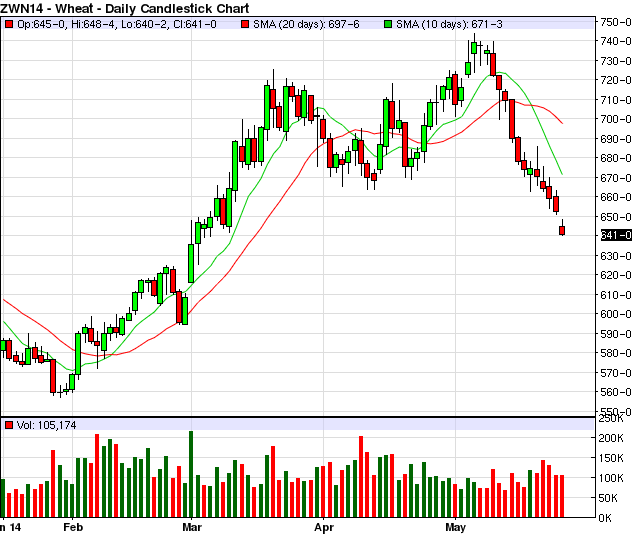Screen dimensions: 640x536
Task: Click the 'Vol: 105,174' label
Action: tap(46, 425)
